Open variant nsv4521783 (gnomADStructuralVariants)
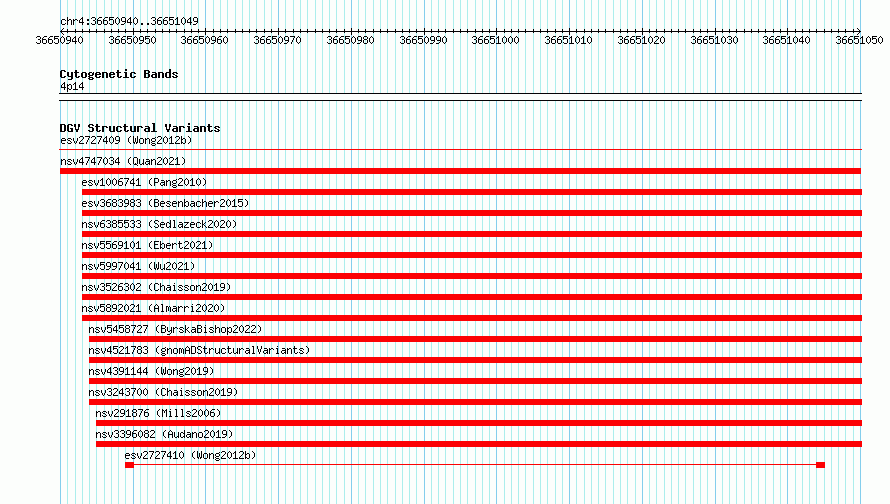890x504 pixels. coord(199,350)
